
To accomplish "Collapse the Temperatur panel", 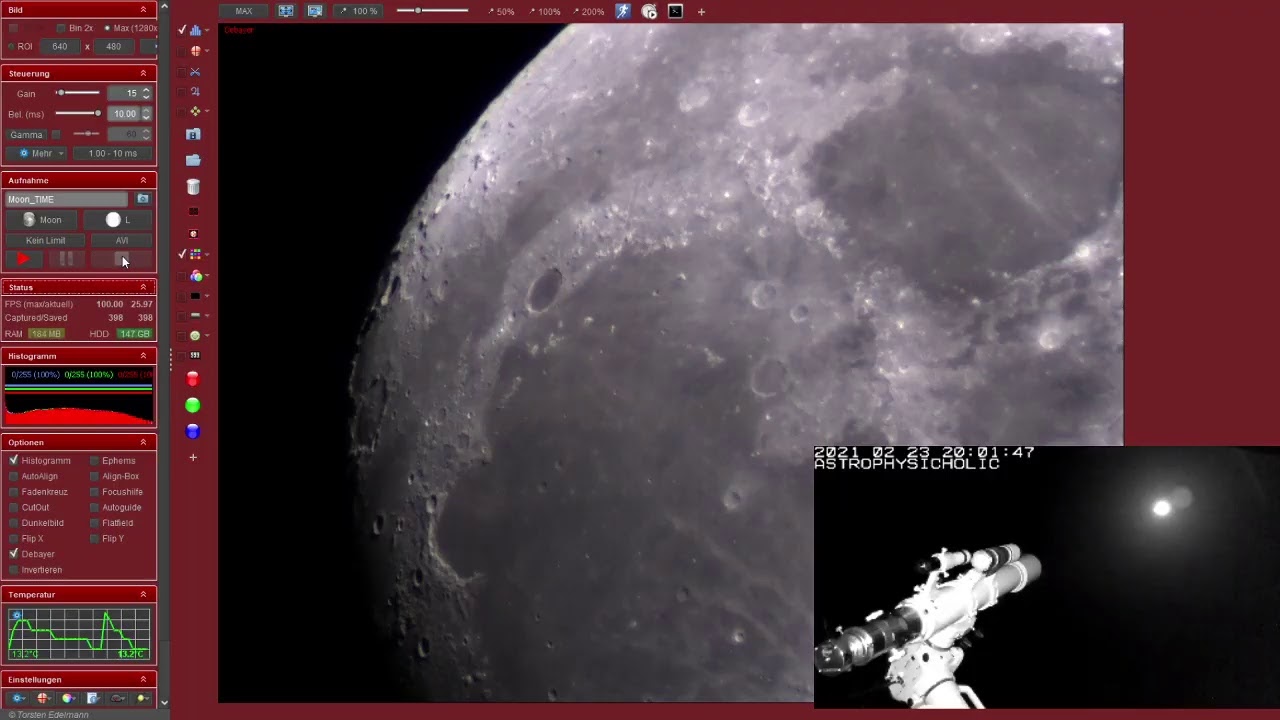I will 143,594.
